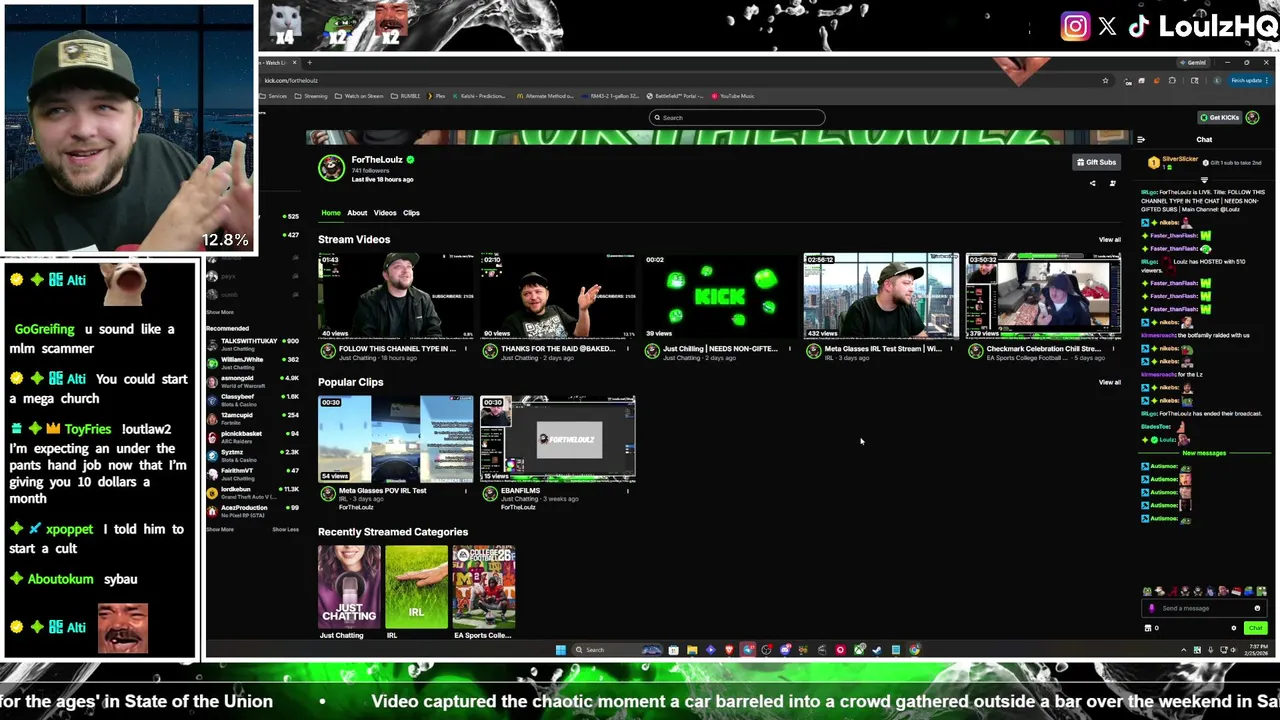Click the Send a message input field

pos(1204,608)
